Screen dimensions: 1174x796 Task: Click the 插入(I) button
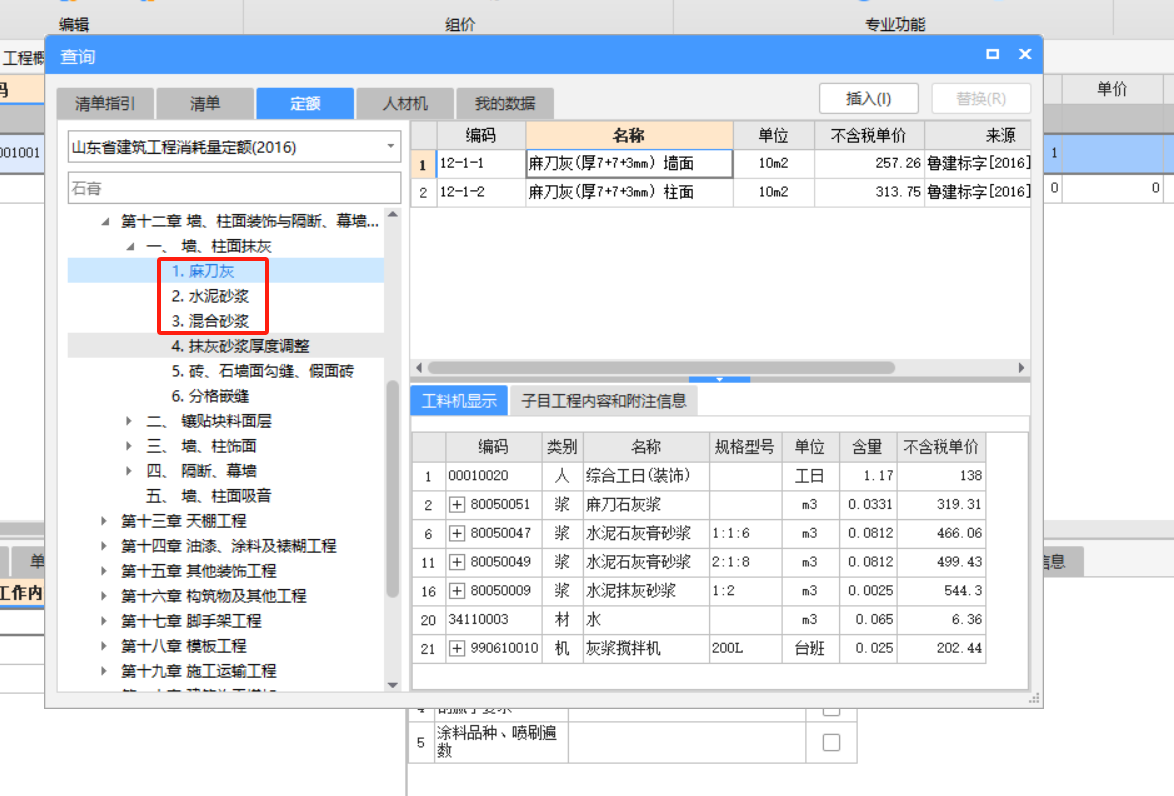869,99
